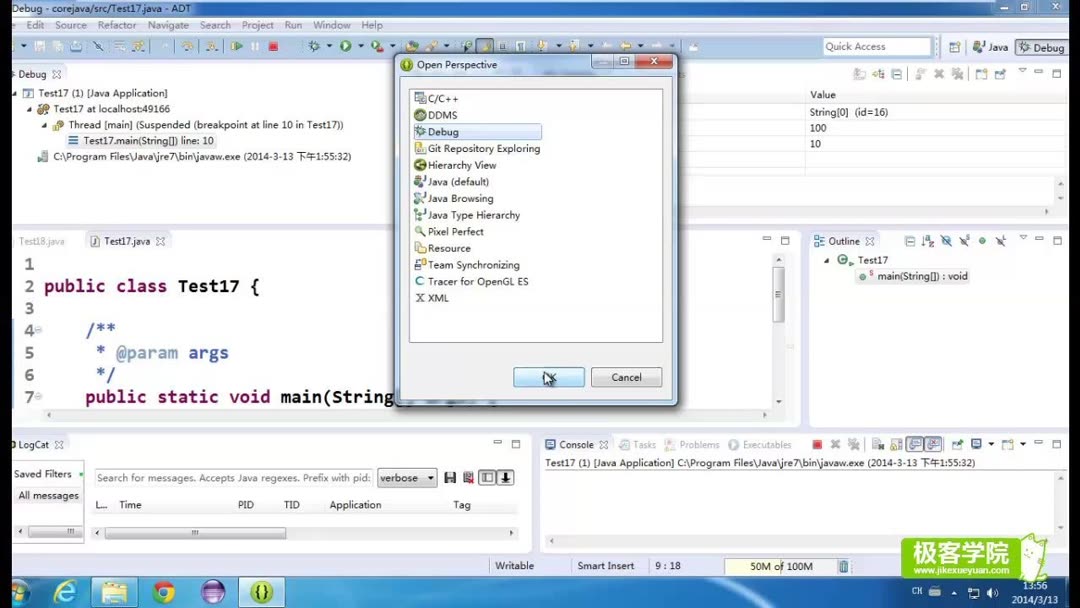Collapse the Test17 node in Outline
This screenshot has width=1080, height=608.
click(x=826, y=259)
